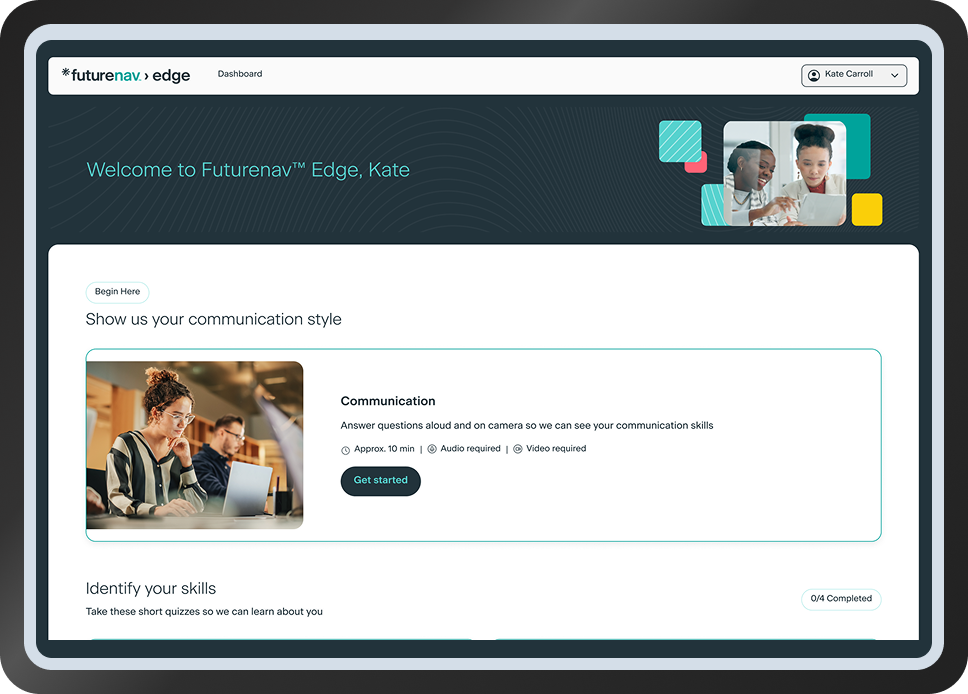Screen dimensions: 968x694
Task: Expand the account menu in the top-right
Action: point(854,75)
